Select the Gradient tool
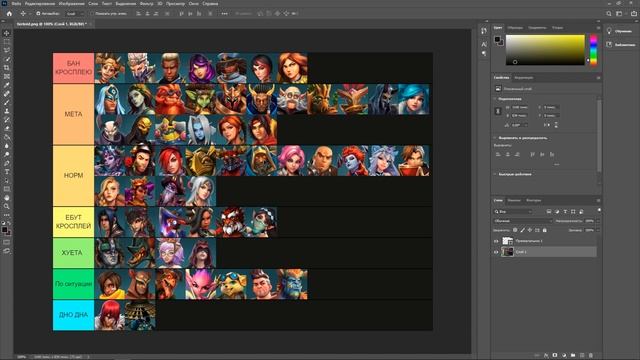 click(x=7, y=137)
